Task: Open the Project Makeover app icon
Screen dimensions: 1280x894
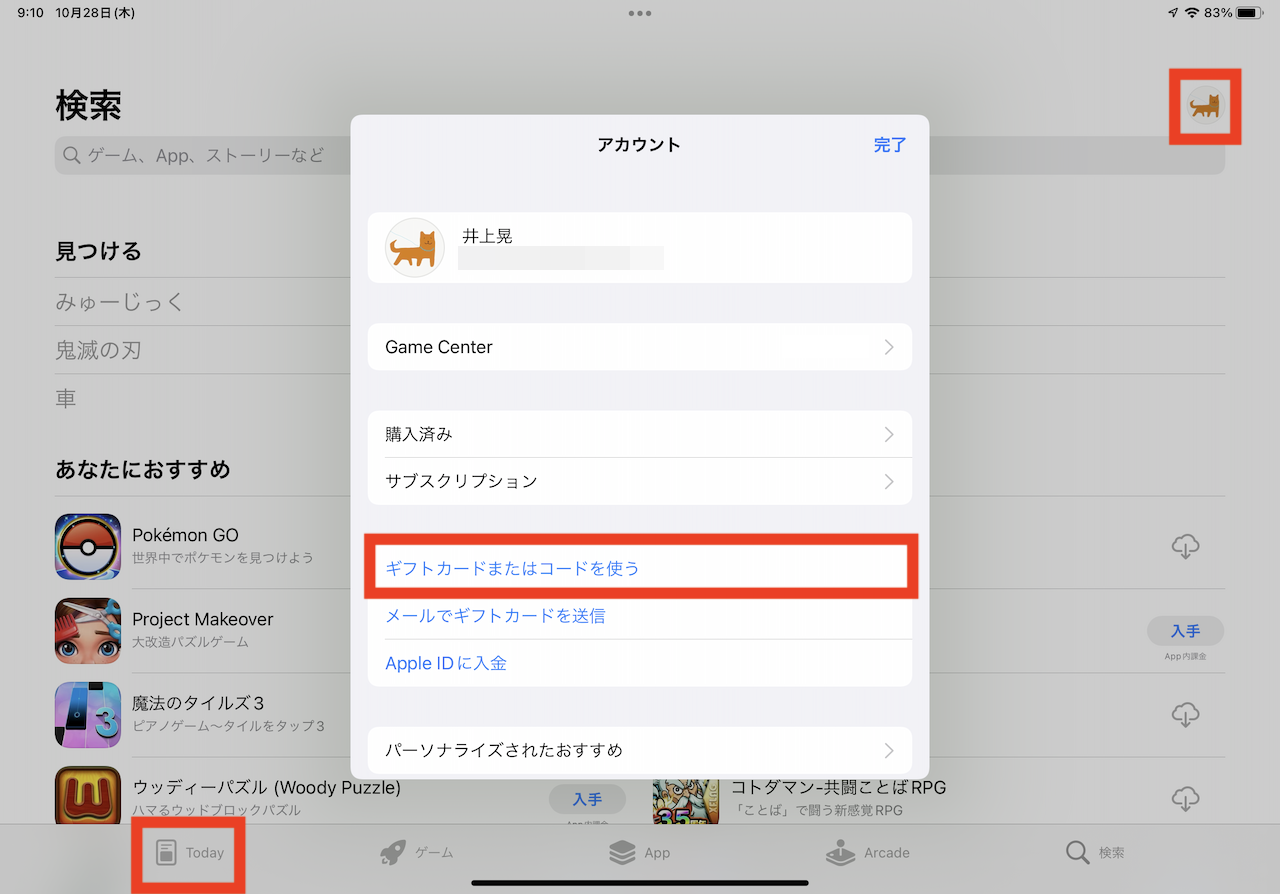Action: click(88, 631)
